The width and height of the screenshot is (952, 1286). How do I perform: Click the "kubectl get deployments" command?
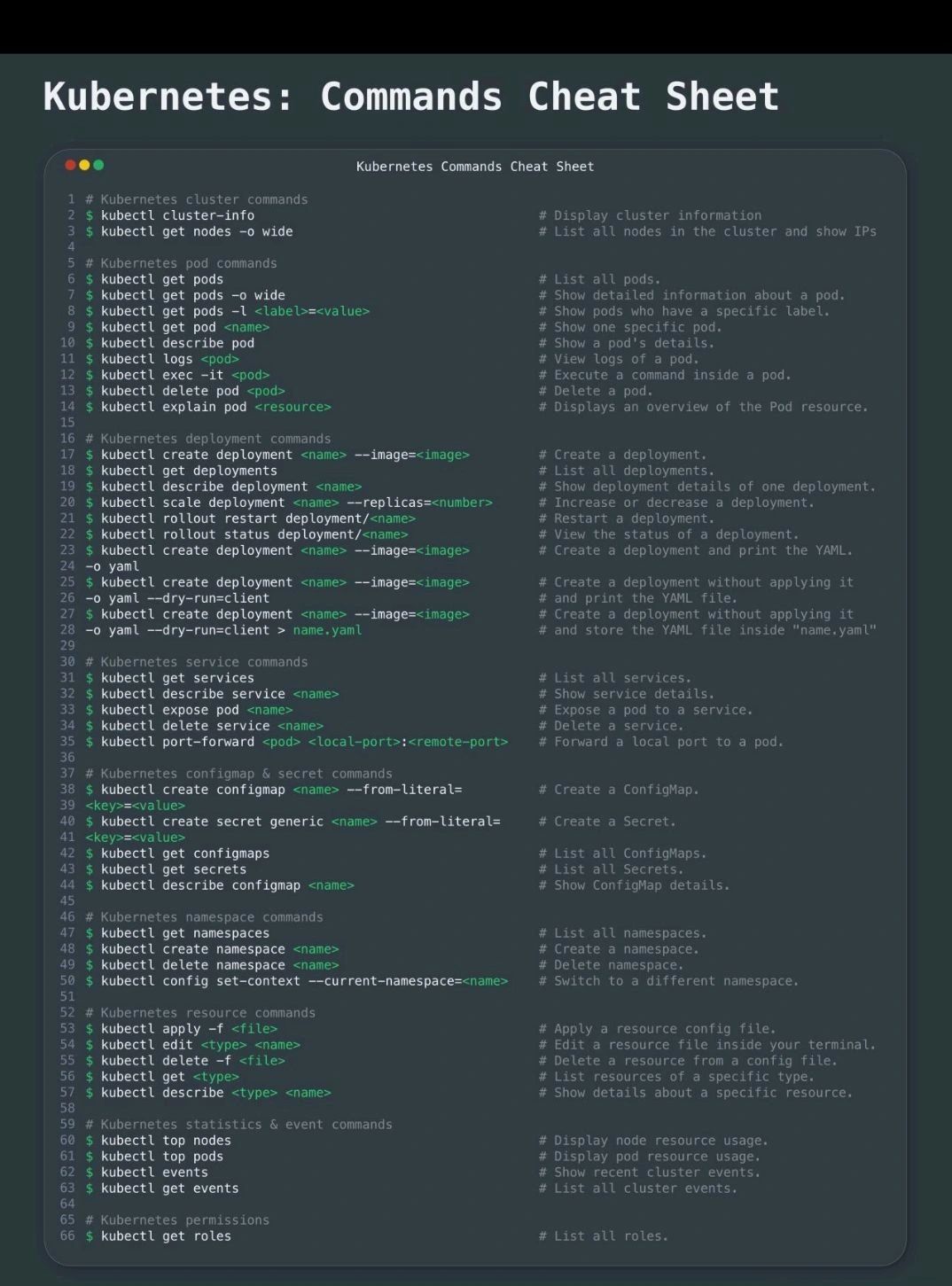point(189,471)
